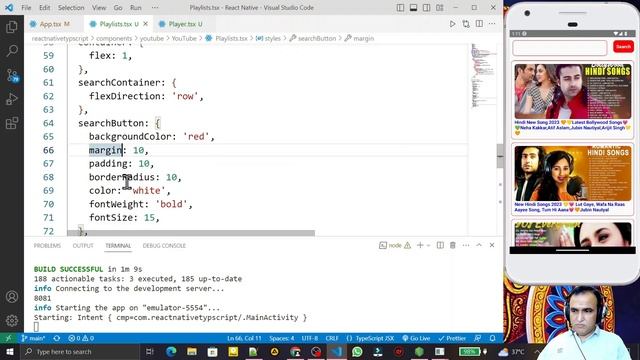Open the Accounts menu icon
This screenshot has height=360, width=640.
pos(12,297)
